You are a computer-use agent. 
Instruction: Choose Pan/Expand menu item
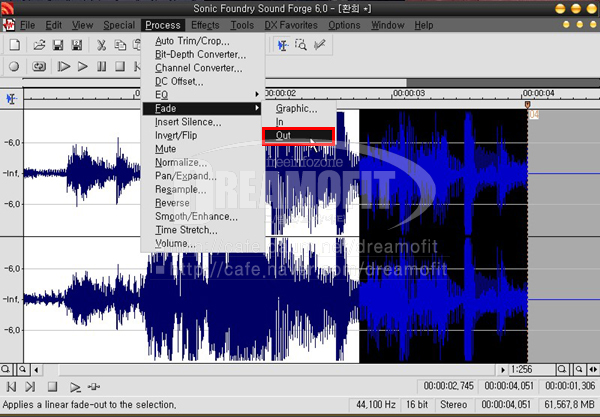tap(202, 176)
